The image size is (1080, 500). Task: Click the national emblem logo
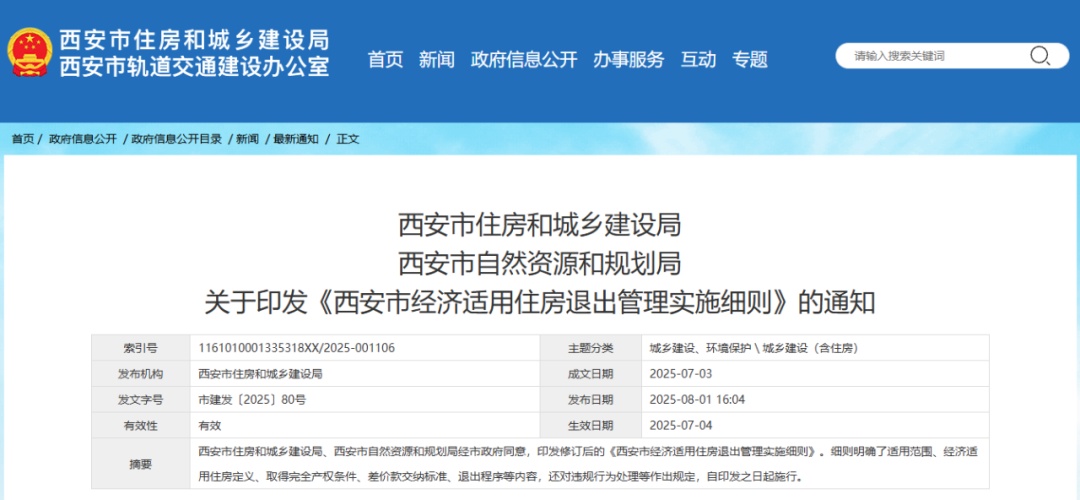pyautogui.click(x=30, y=52)
